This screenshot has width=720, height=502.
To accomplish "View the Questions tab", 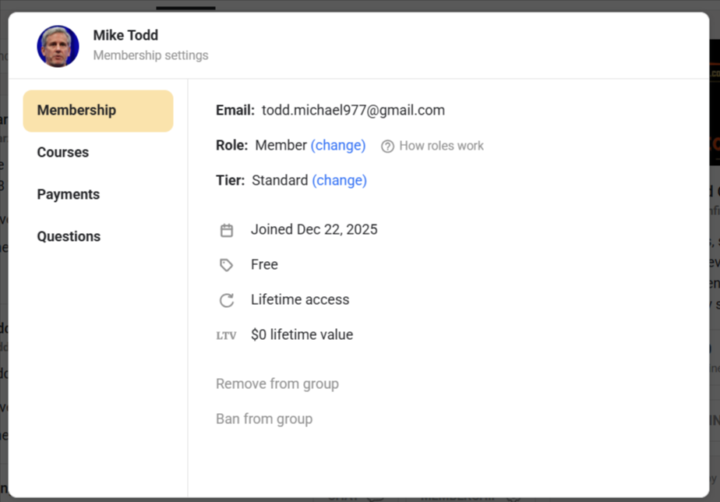I will pyautogui.click(x=69, y=236).
